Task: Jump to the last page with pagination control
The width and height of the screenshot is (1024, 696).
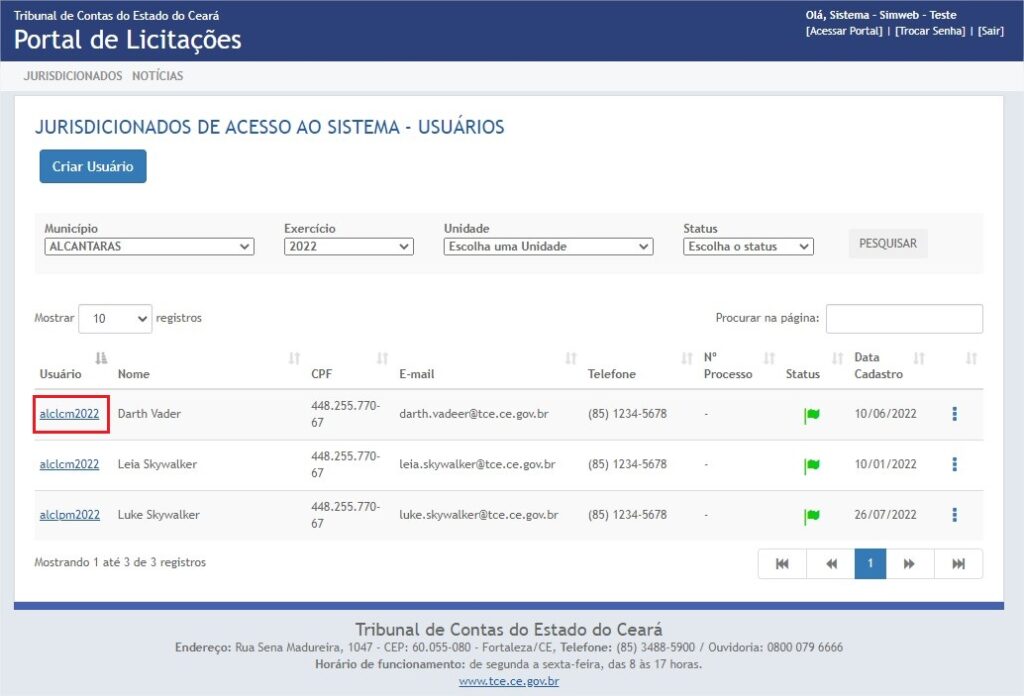Action: point(958,563)
